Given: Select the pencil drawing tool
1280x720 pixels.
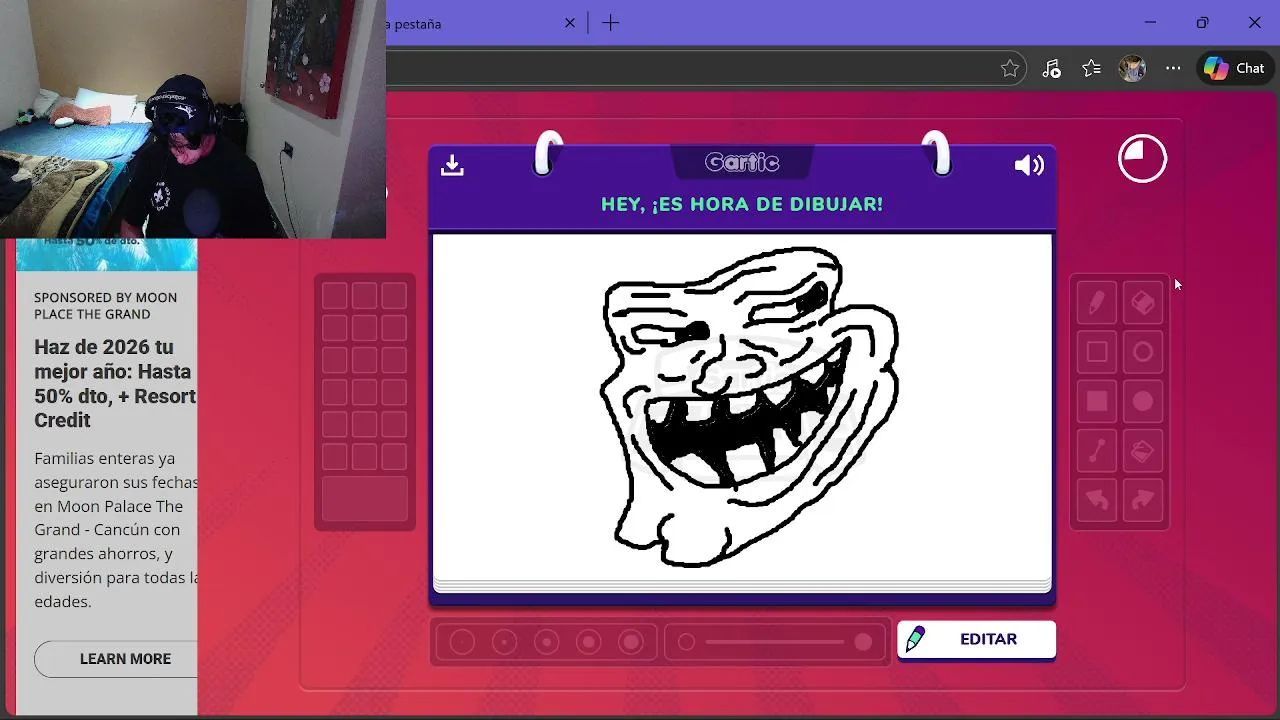Looking at the screenshot, I should (x=1097, y=302).
